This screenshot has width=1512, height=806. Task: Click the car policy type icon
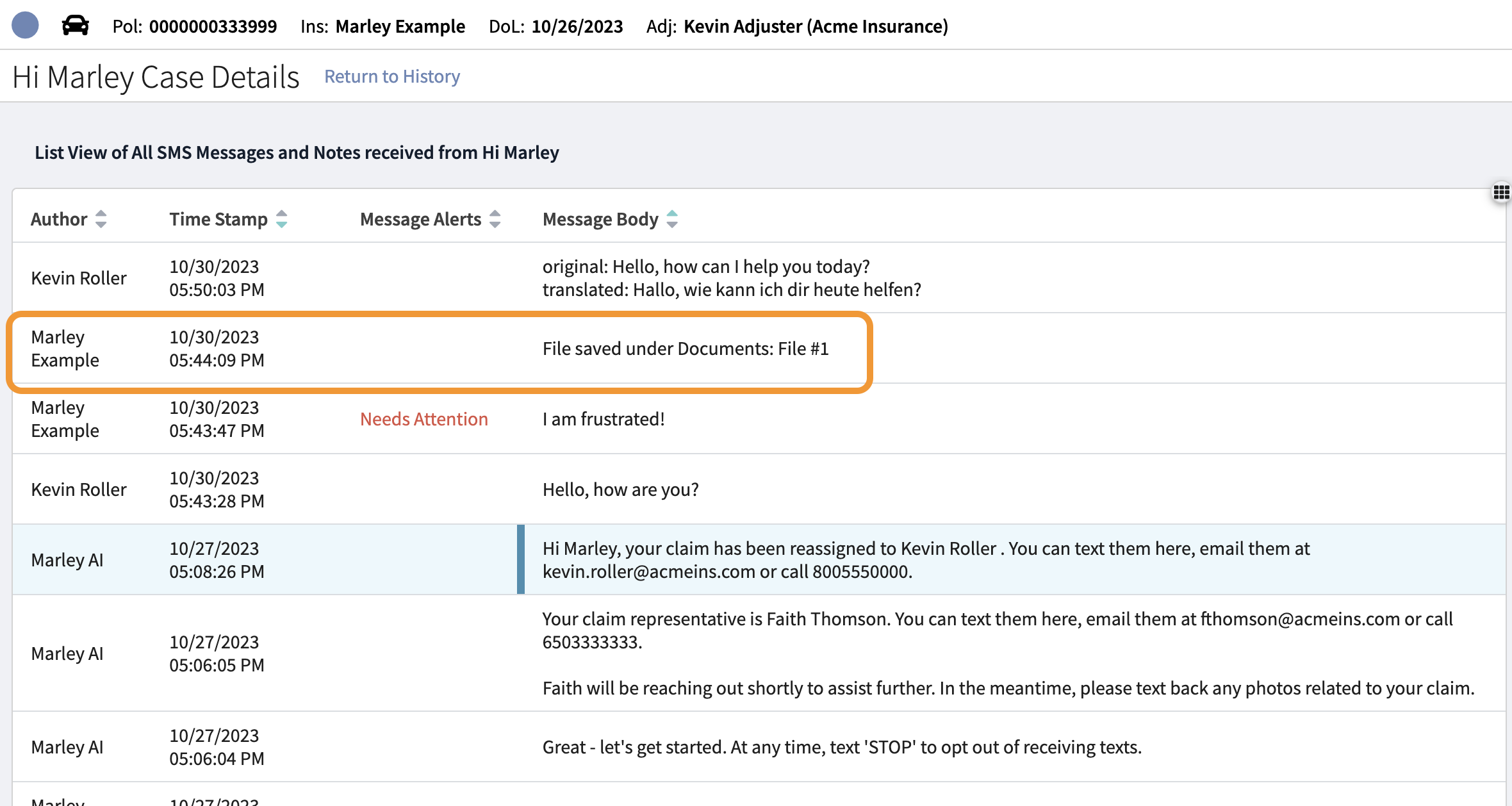pyautogui.click(x=75, y=26)
